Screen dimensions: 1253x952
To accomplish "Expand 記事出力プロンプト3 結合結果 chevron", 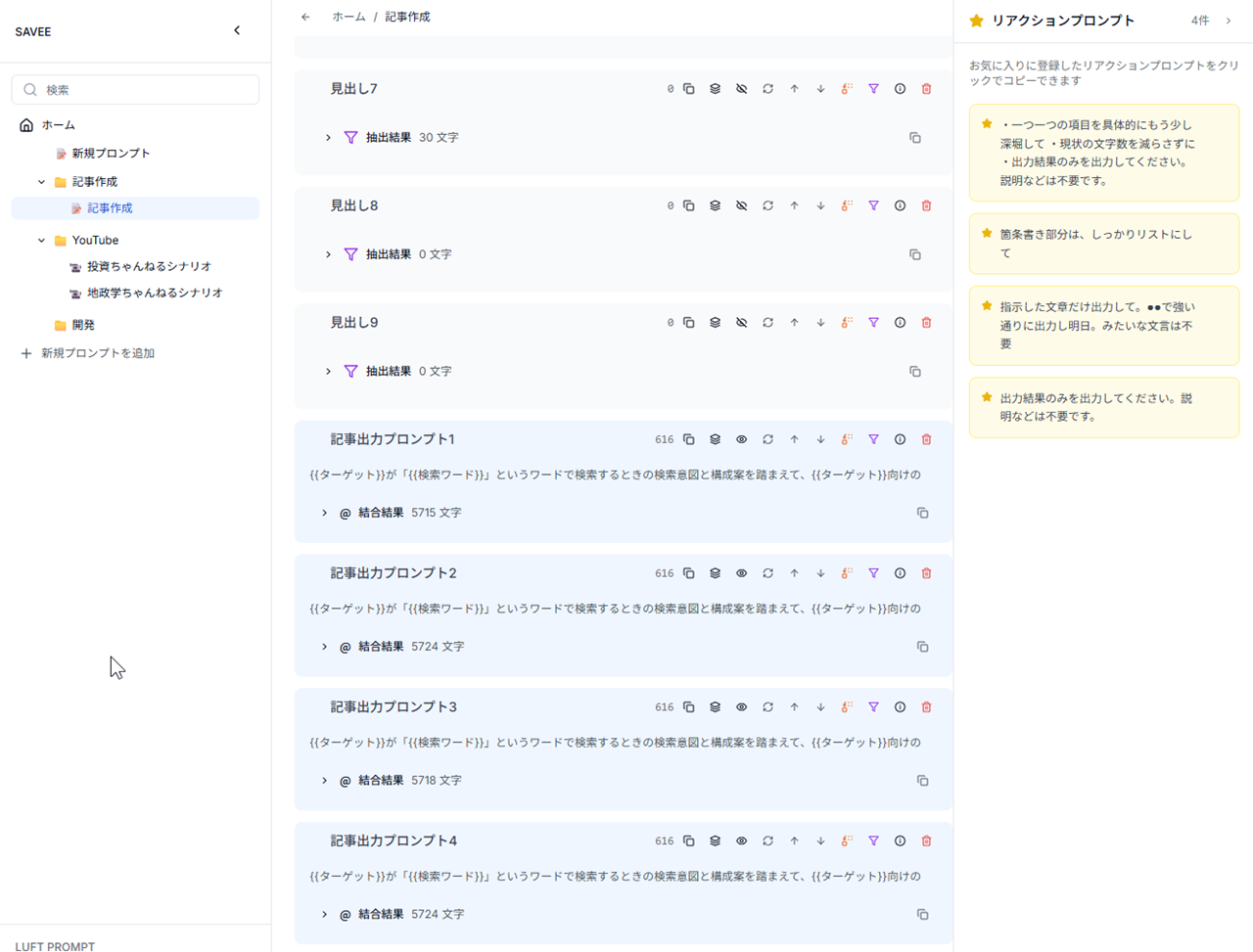I will [x=325, y=781].
